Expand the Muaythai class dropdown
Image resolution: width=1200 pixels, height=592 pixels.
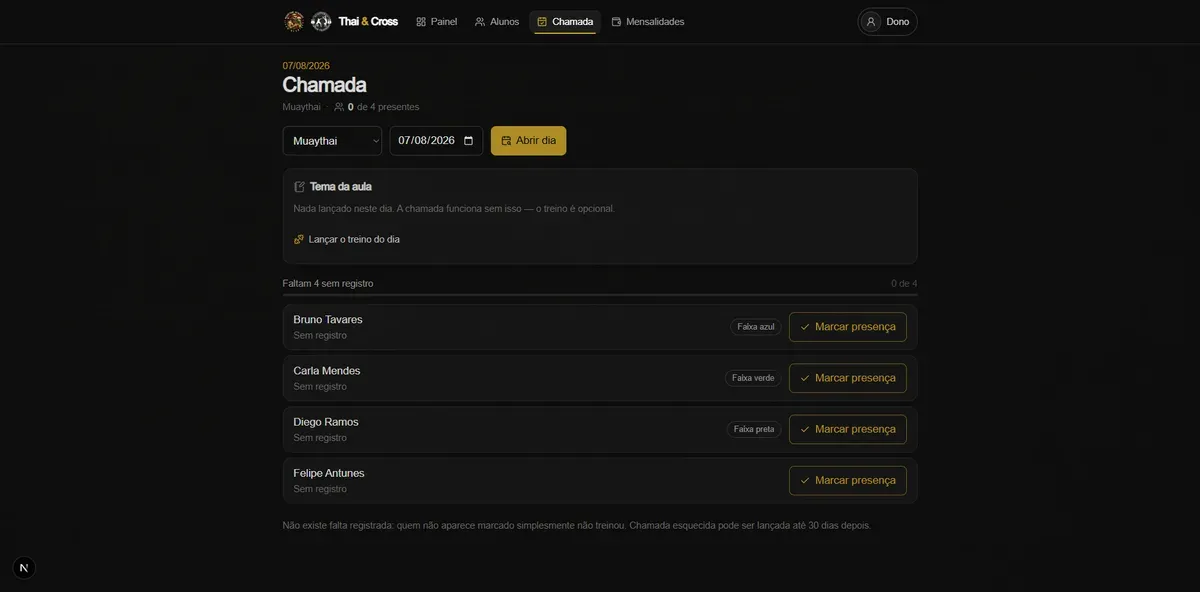332,141
